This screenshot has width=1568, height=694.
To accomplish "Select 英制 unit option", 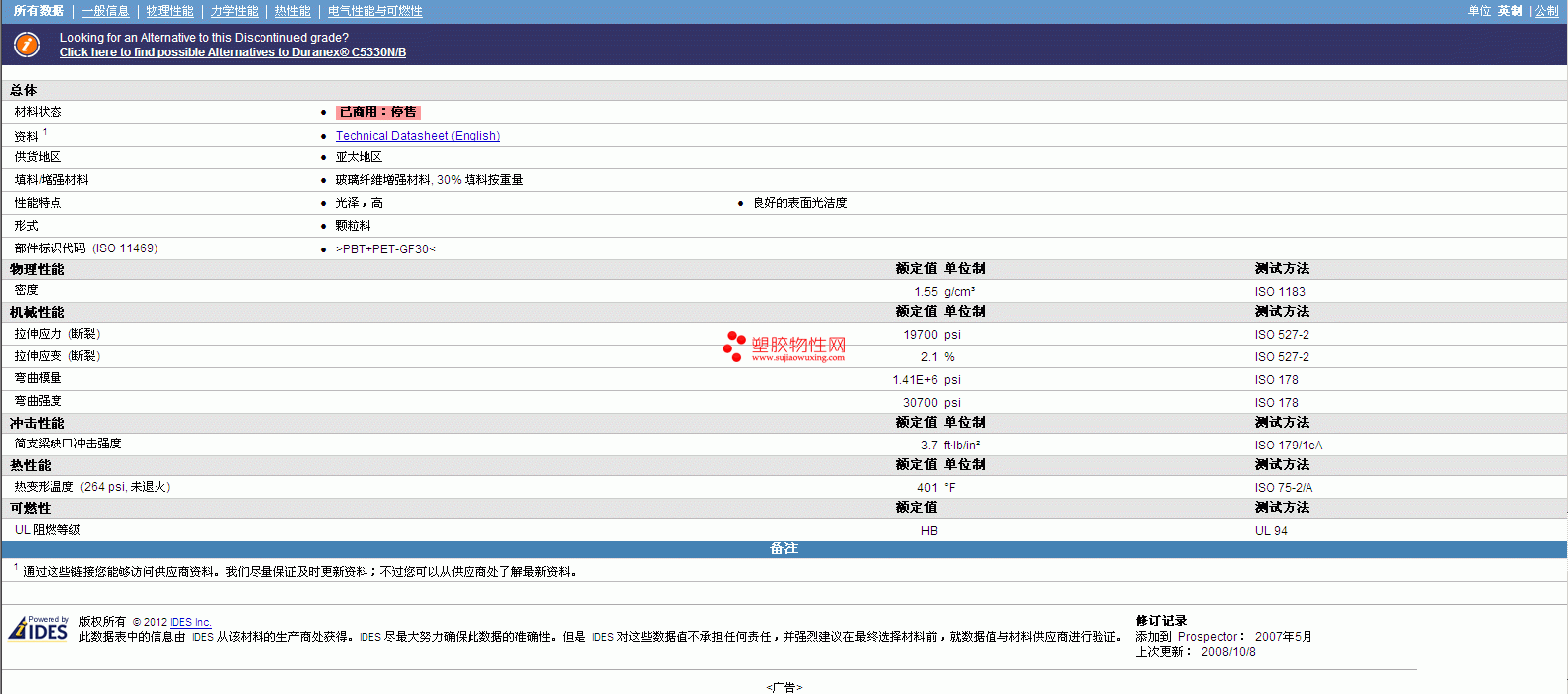I will point(1510,11).
